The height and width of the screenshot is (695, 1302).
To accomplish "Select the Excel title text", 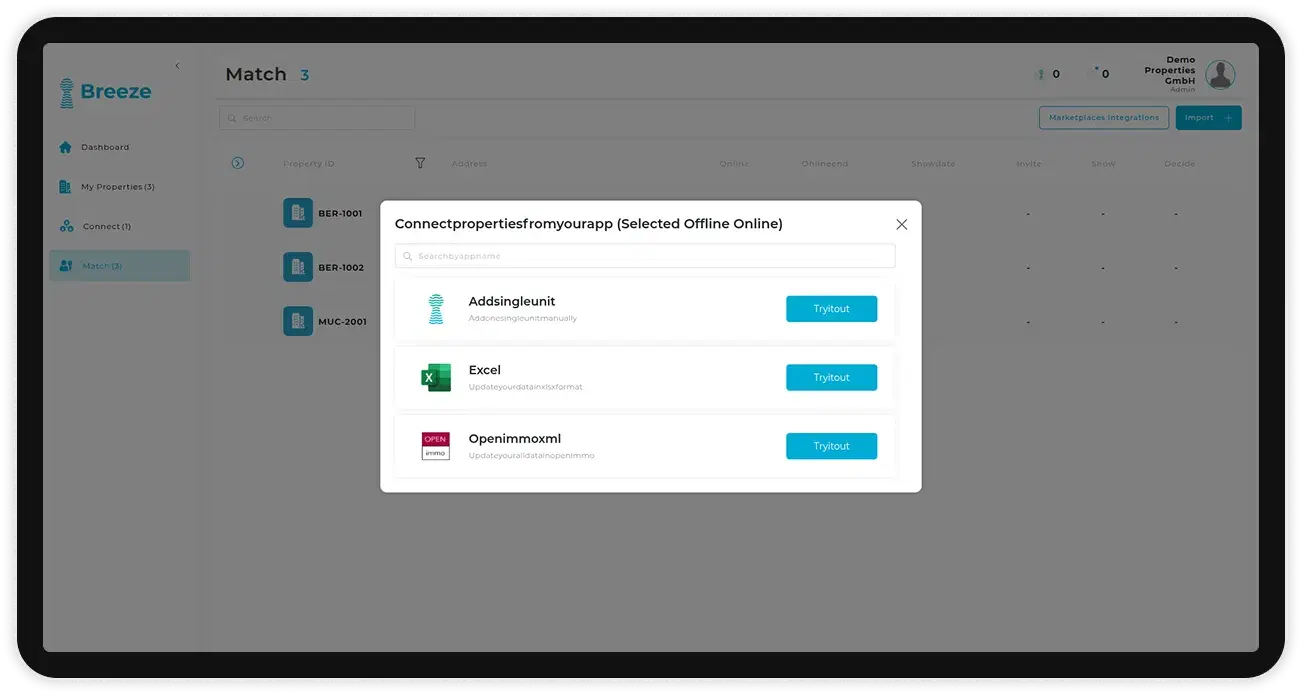I will tap(485, 370).
